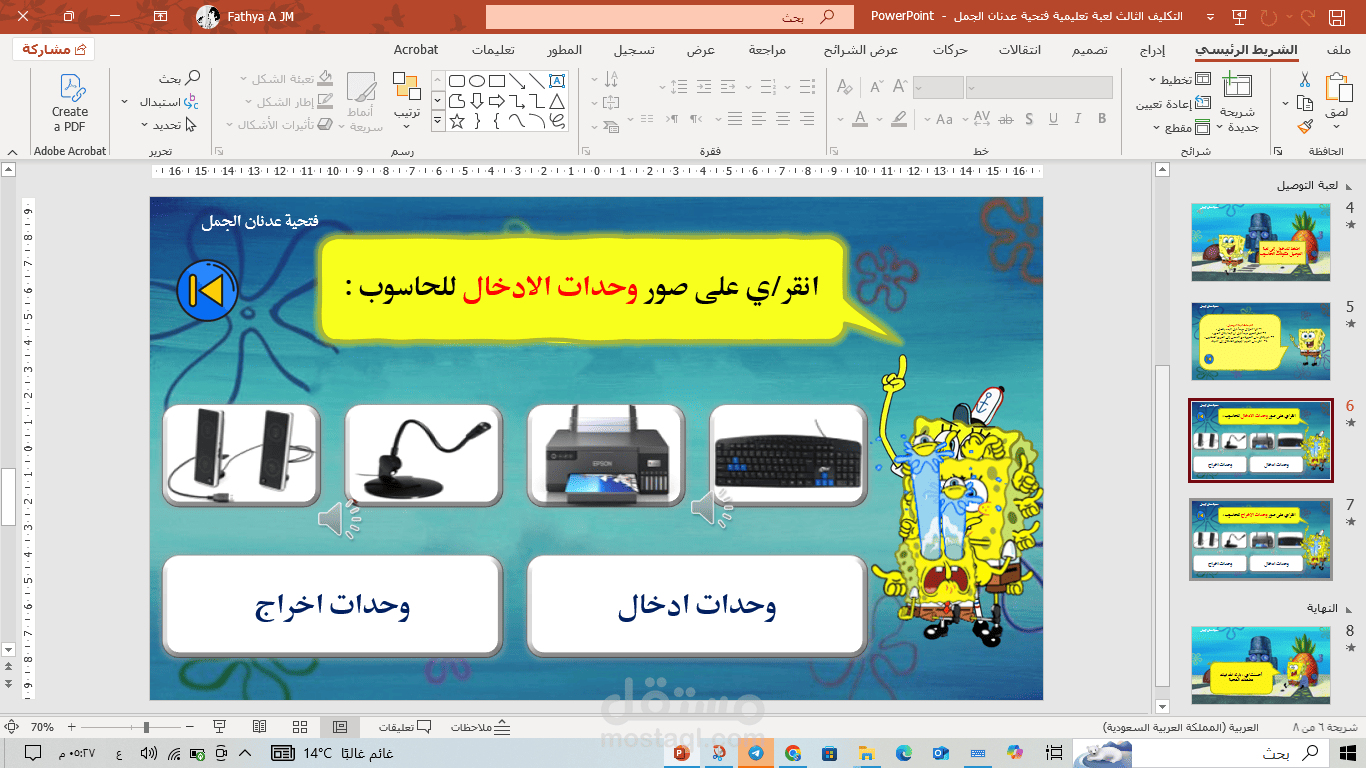This screenshot has height=768, width=1366.
Task: Click the Bold B button
Action: 1103,119
